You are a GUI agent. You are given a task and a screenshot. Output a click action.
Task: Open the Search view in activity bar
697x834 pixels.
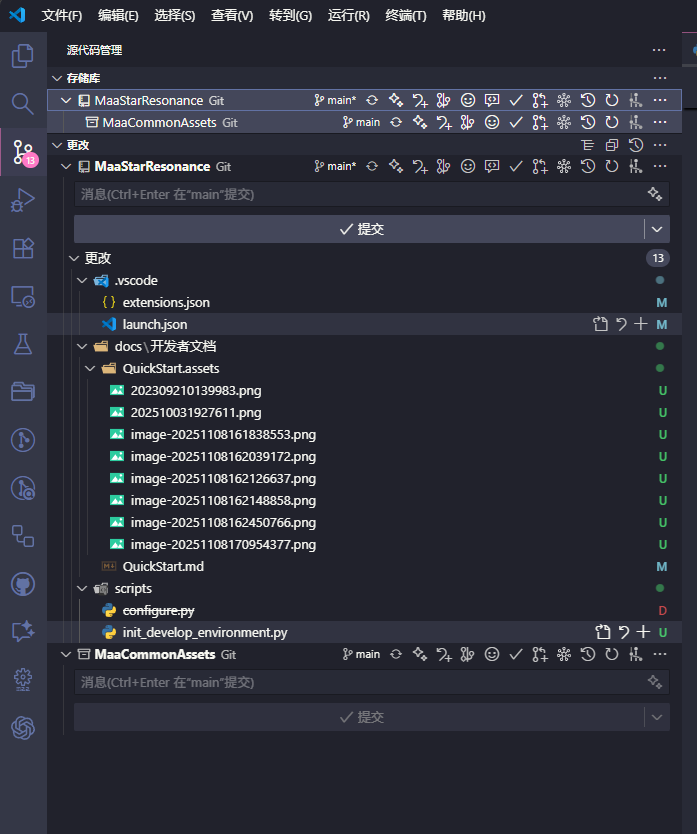(x=22, y=103)
